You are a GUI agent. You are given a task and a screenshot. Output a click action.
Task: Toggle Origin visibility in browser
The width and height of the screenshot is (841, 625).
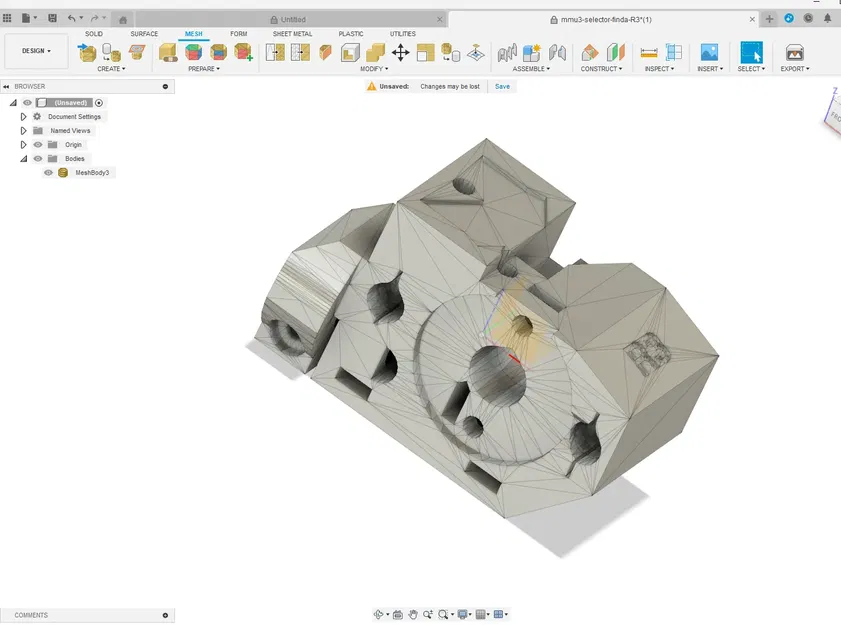37,144
